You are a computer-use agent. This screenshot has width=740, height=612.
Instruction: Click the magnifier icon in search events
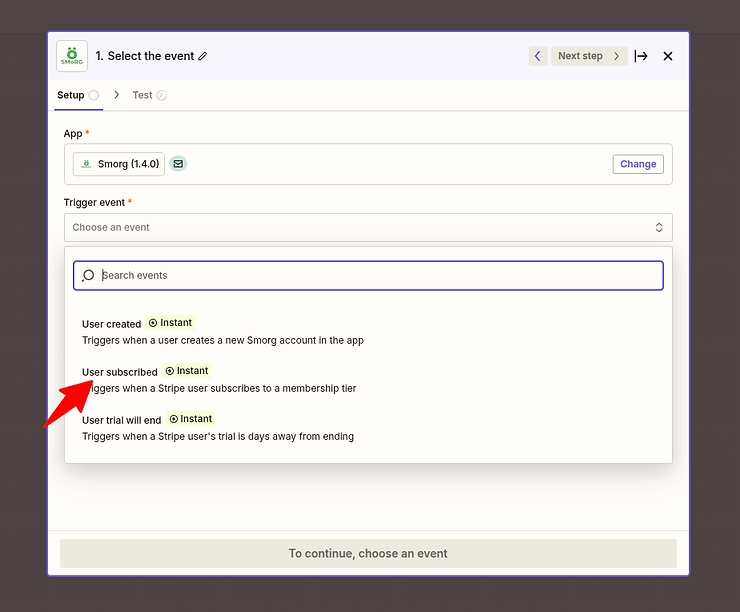[88, 276]
